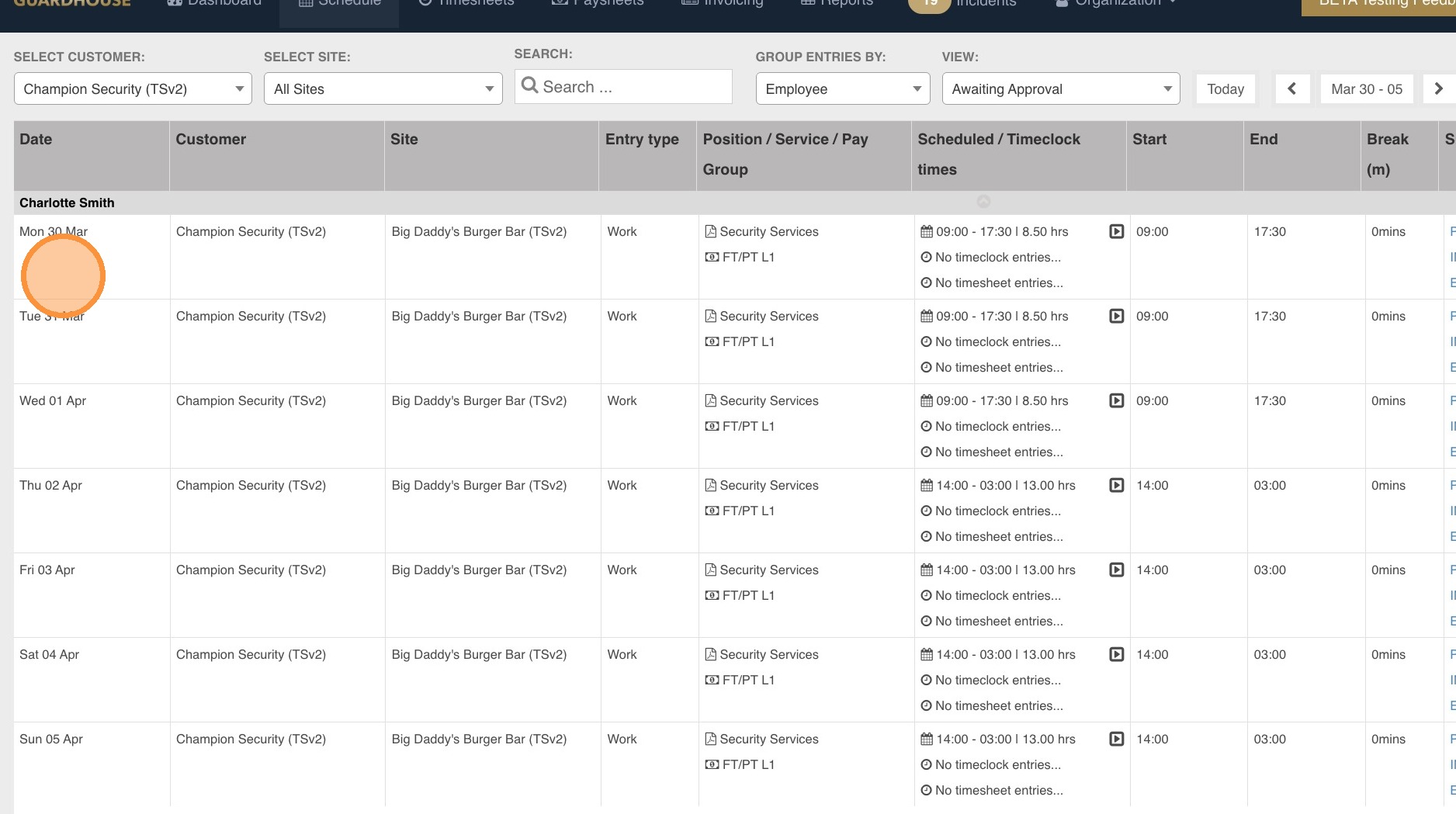Click the End column header
This screenshot has width=1456, height=814.
1302,155
